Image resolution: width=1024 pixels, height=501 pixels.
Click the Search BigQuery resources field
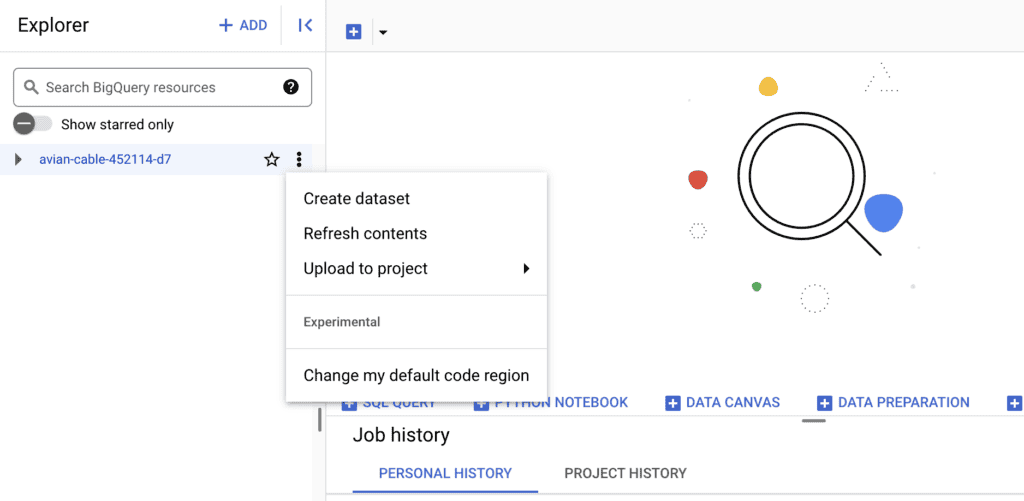tap(163, 88)
